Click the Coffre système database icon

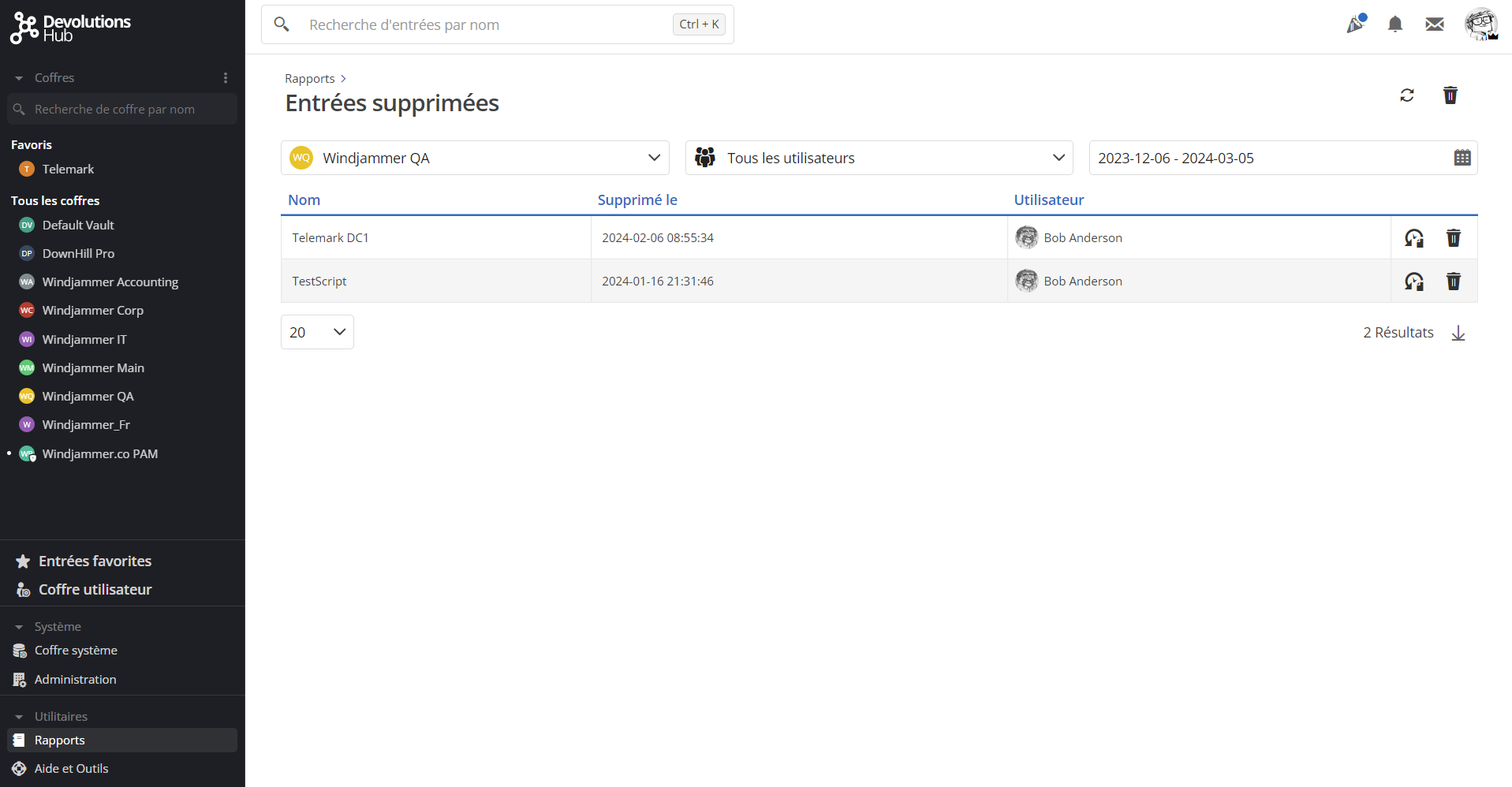click(20, 651)
